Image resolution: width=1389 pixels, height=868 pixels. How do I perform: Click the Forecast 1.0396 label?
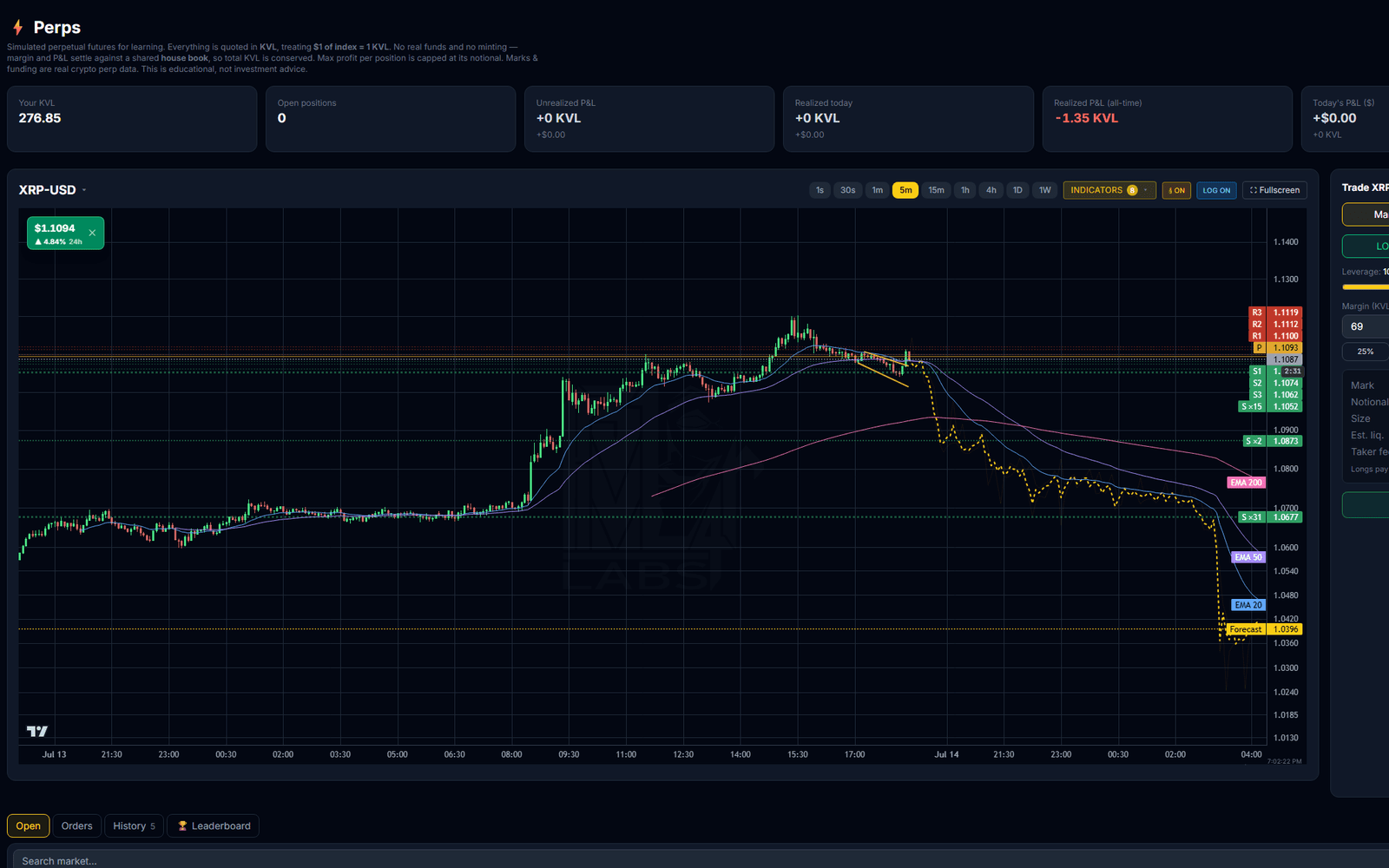1264,629
